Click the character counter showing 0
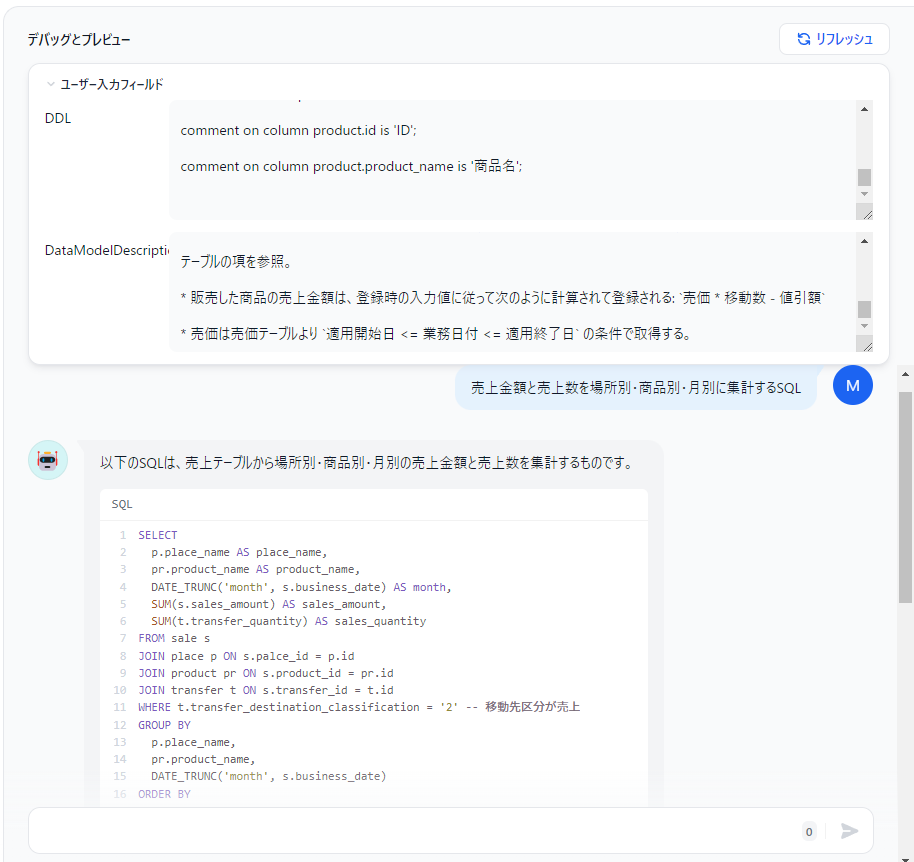The height and width of the screenshot is (862, 914). point(809,832)
